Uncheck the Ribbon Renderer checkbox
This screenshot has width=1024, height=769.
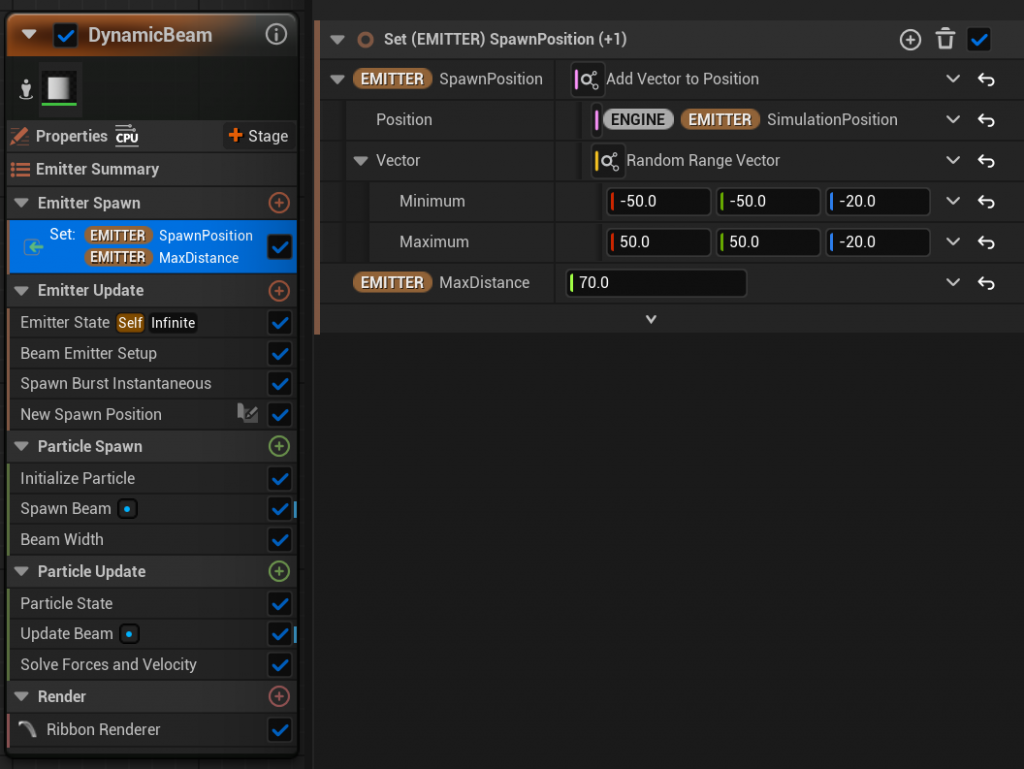pyautogui.click(x=280, y=730)
